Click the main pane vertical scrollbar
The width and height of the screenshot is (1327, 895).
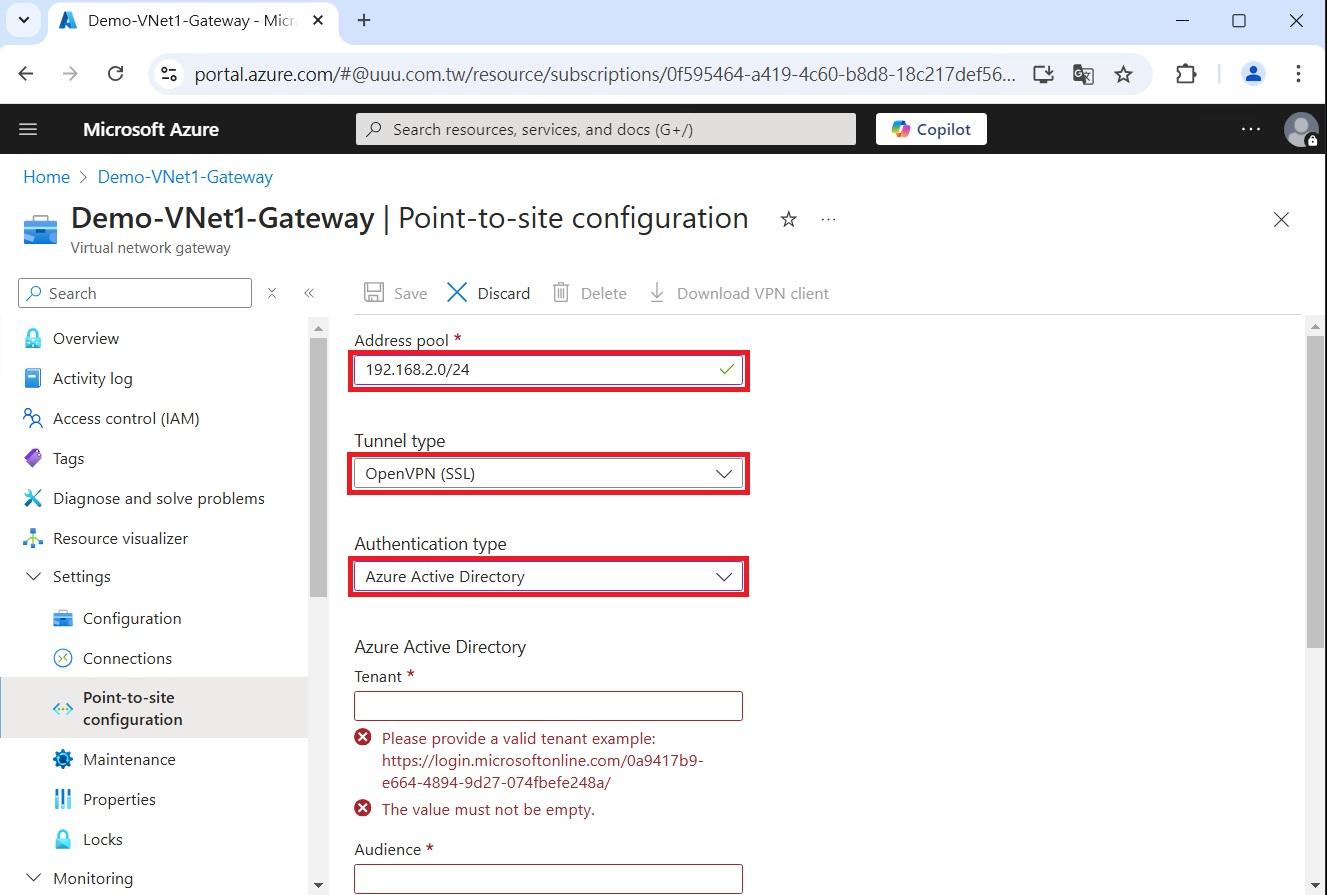click(1315, 490)
